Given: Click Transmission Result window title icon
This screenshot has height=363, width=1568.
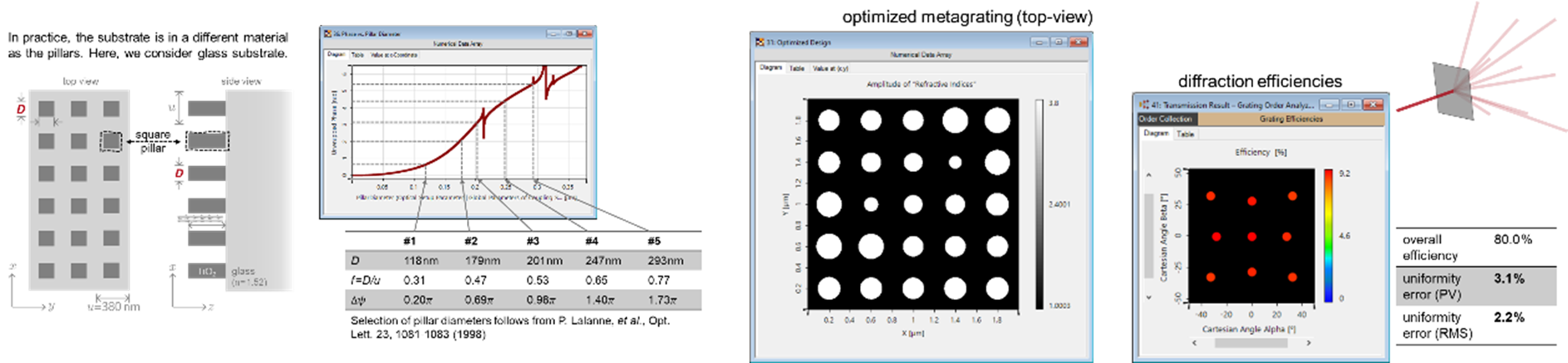Looking at the screenshot, I should 1143,105.
